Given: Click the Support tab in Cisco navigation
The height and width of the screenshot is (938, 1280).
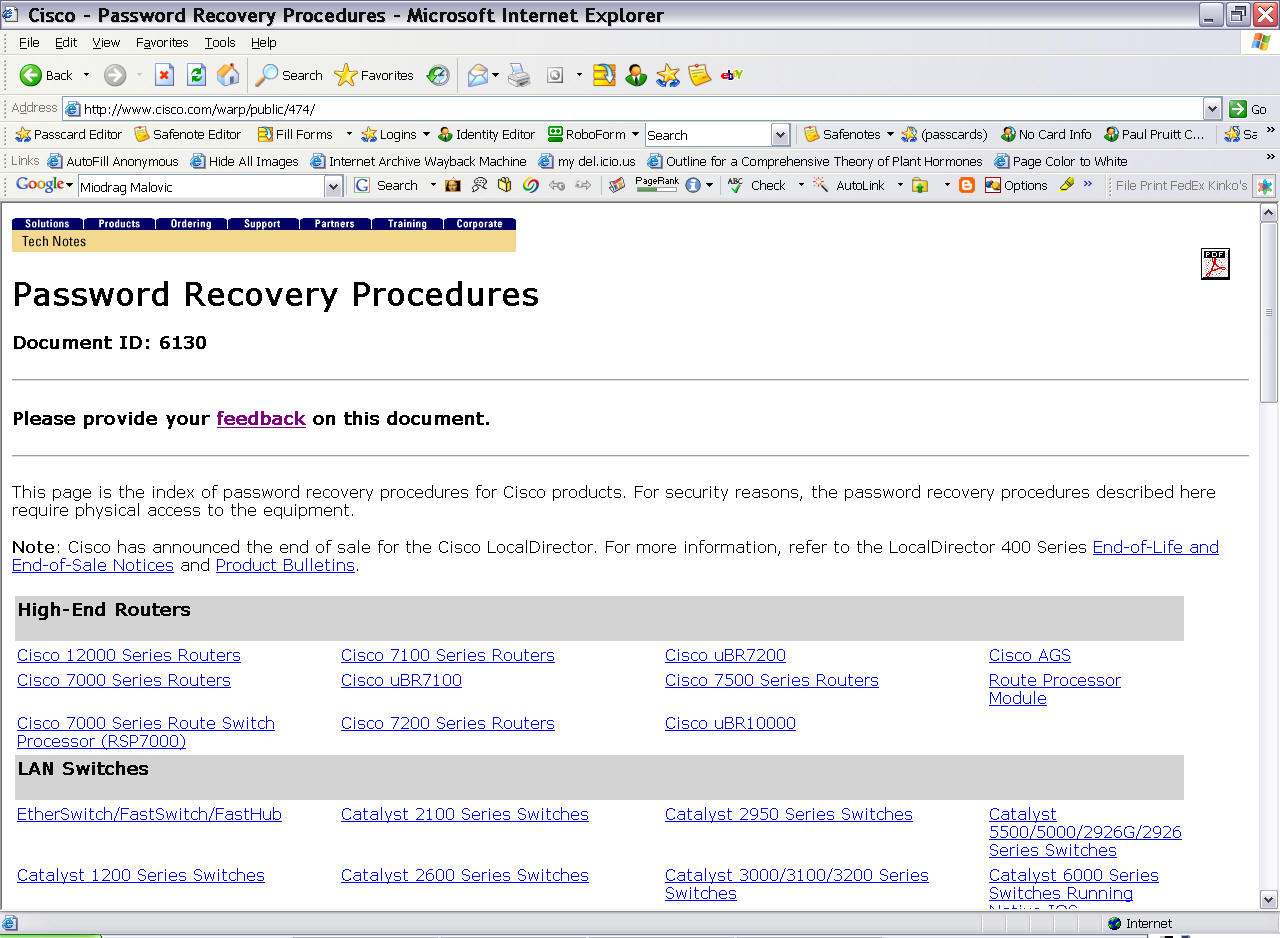Looking at the screenshot, I should tap(262, 224).
